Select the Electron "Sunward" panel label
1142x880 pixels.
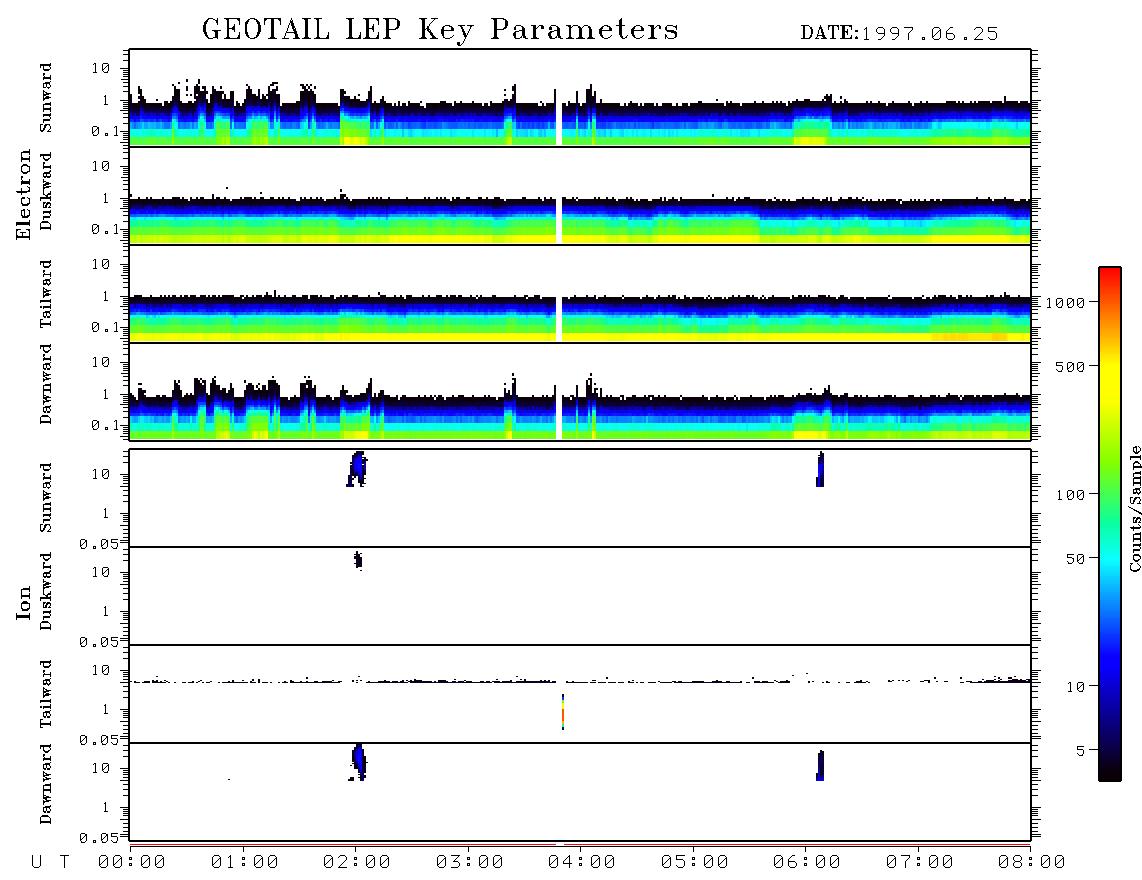(46, 98)
